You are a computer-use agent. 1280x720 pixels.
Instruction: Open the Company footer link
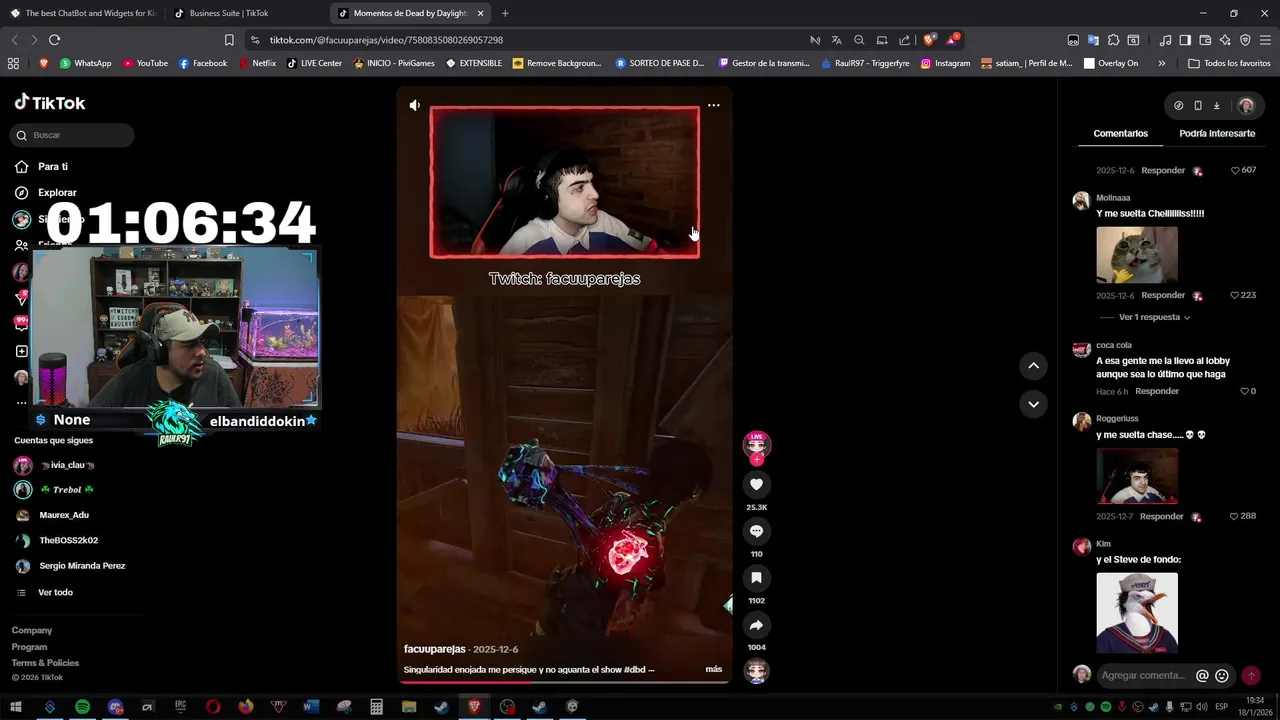tap(32, 630)
